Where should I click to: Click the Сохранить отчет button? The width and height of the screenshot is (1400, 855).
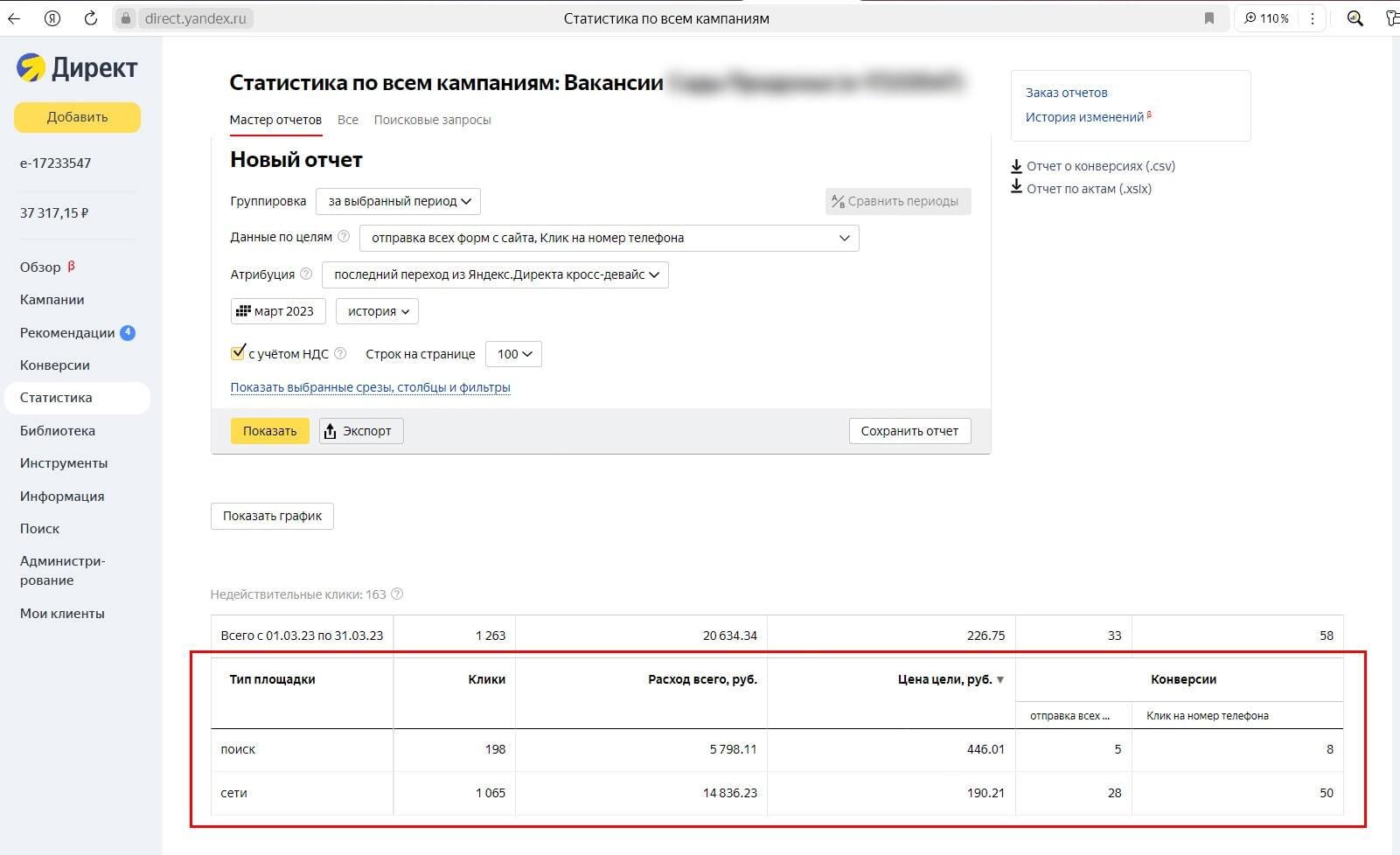coord(909,431)
